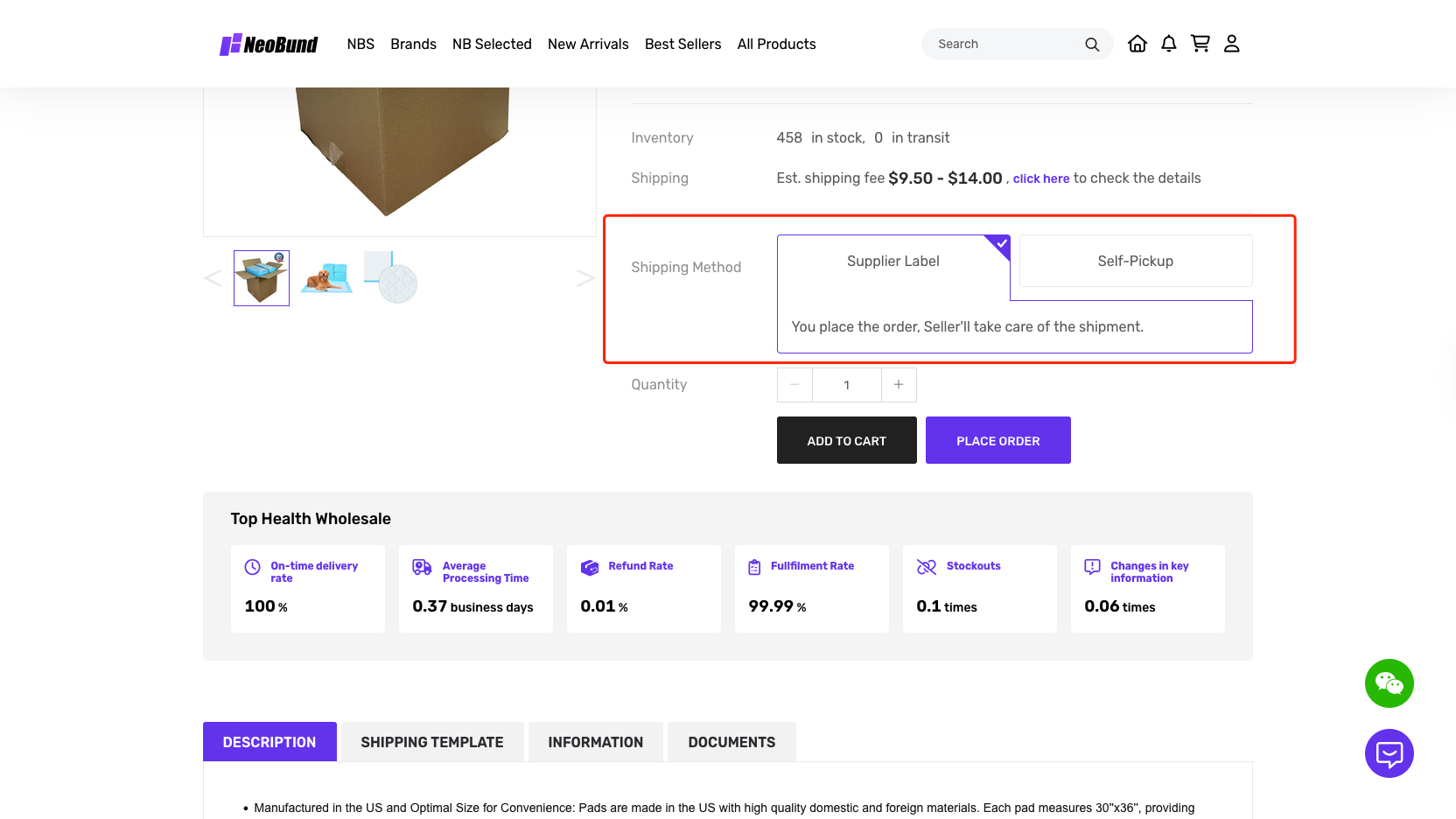Open notifications bell icon

coord(1168,44)
